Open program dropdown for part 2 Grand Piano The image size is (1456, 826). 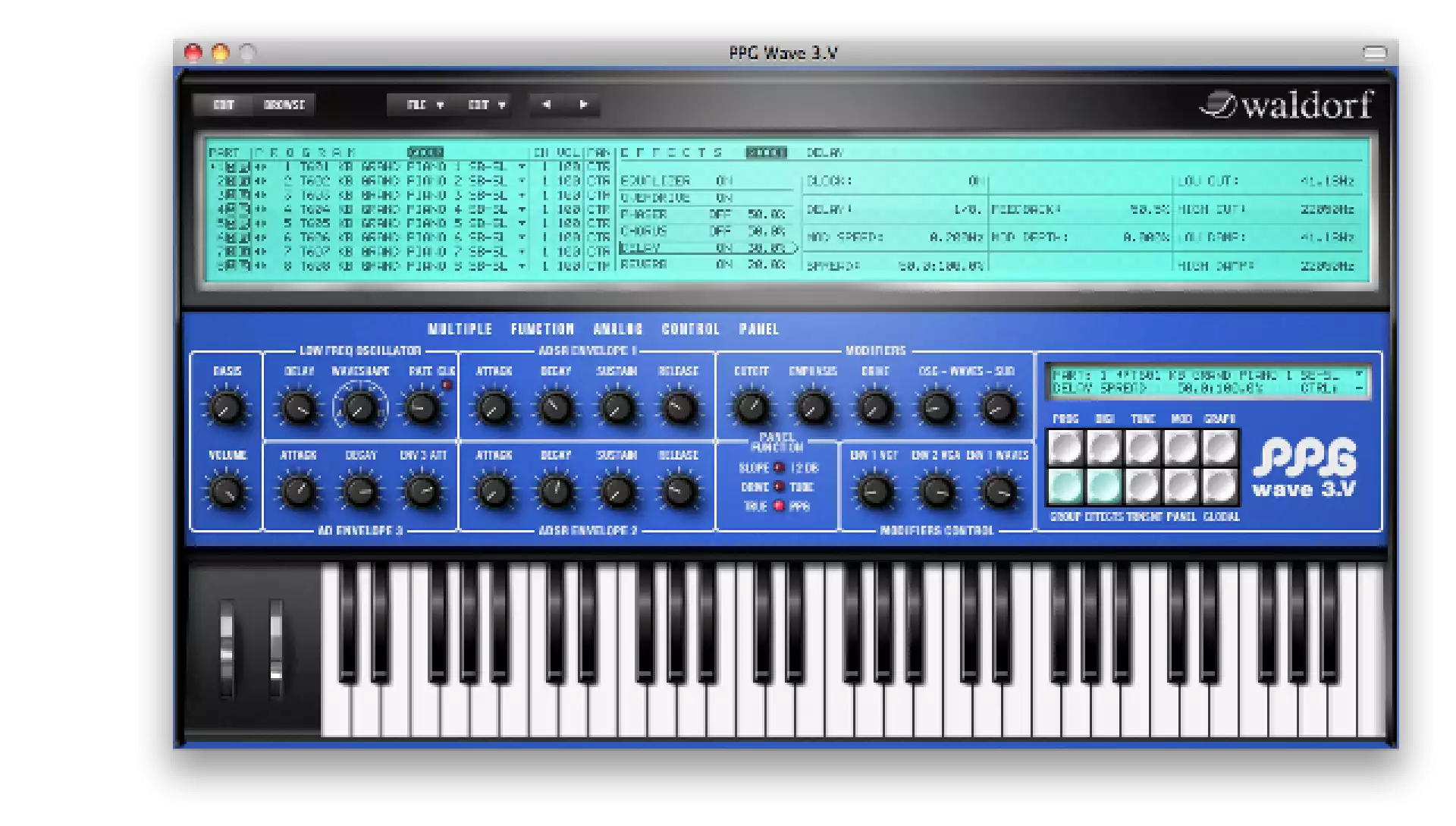click(522, 181)
